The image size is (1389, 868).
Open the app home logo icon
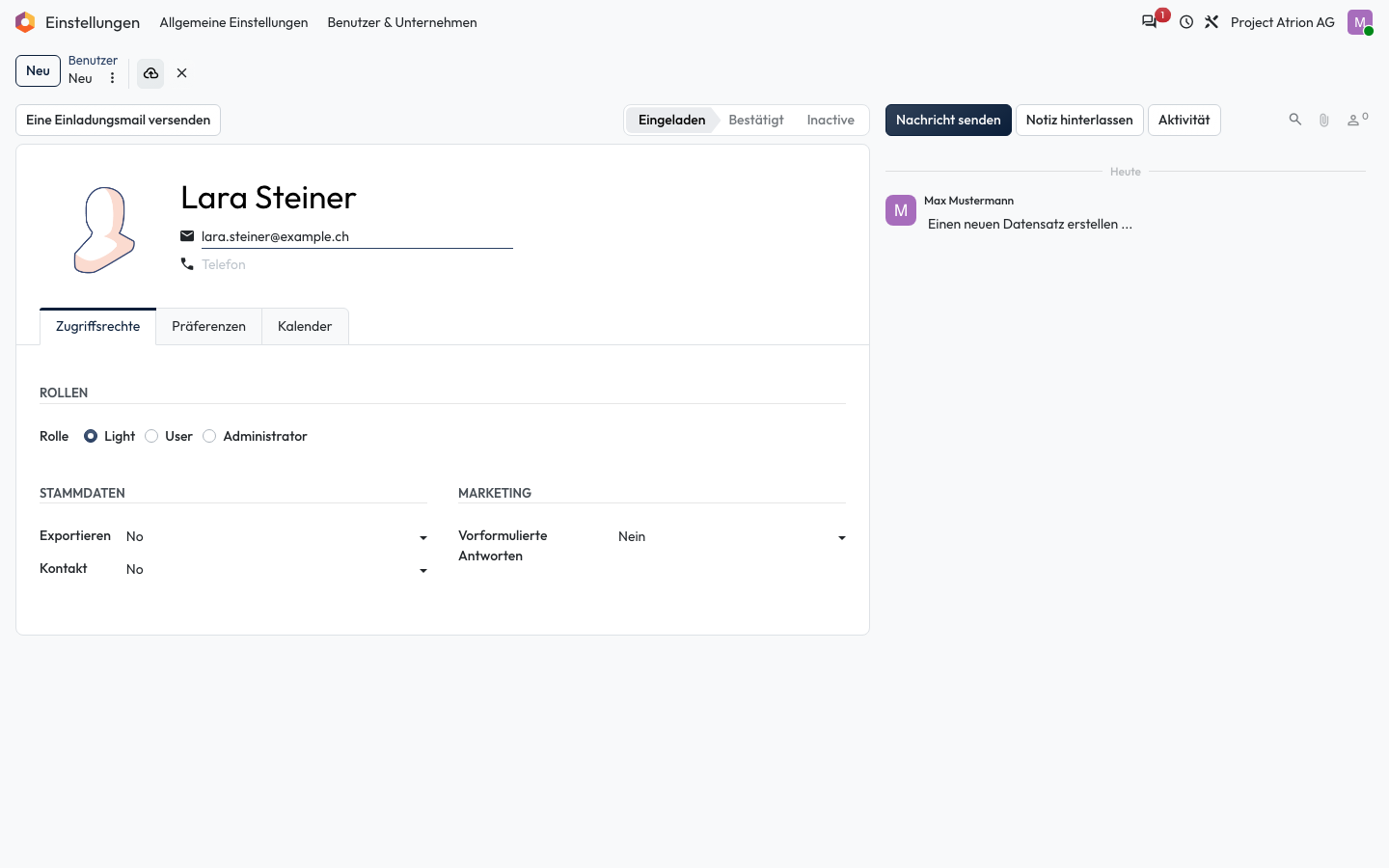pos(25,22)
